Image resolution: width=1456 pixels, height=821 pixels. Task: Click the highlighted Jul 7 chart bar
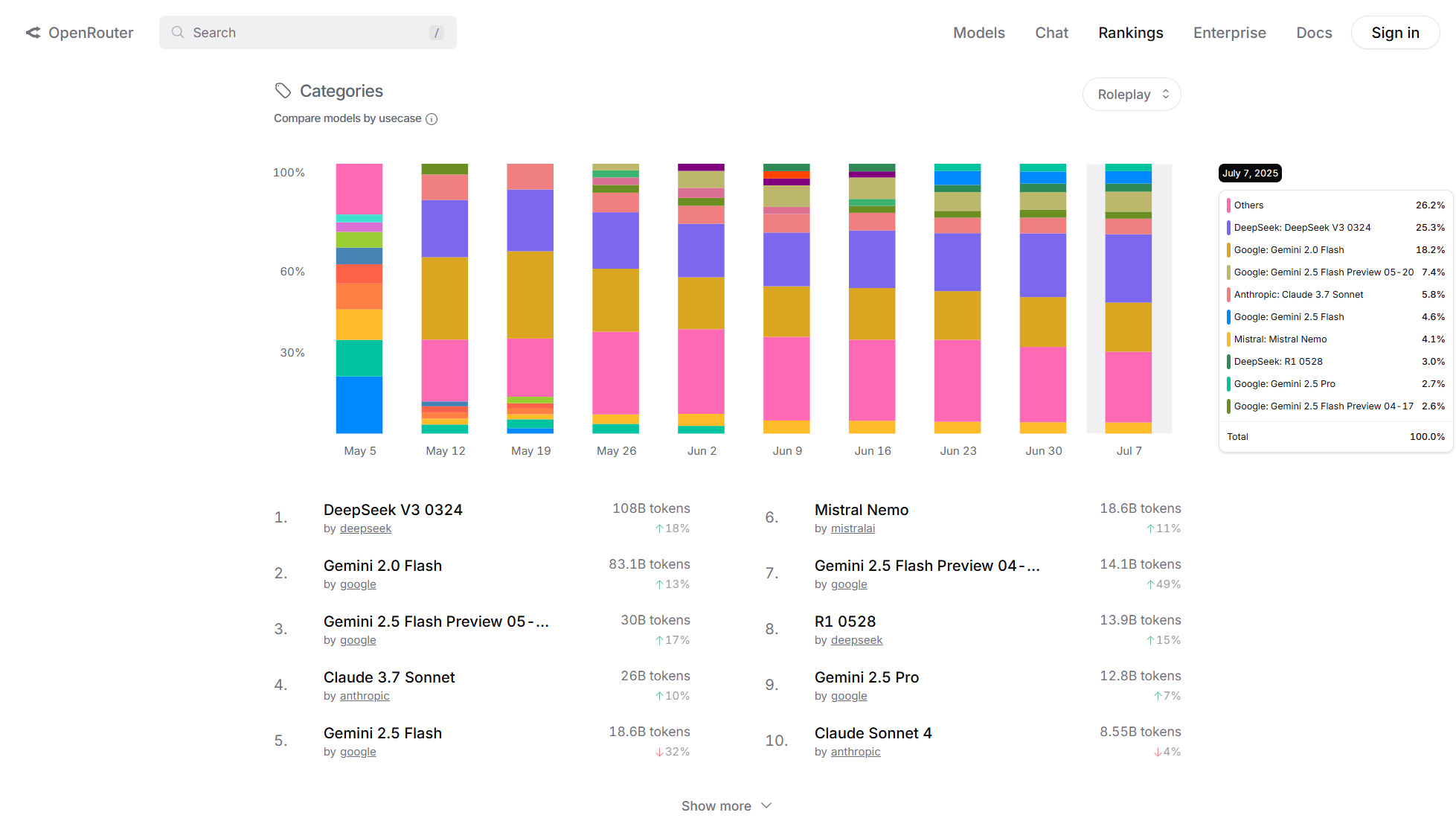point(1129,298)
